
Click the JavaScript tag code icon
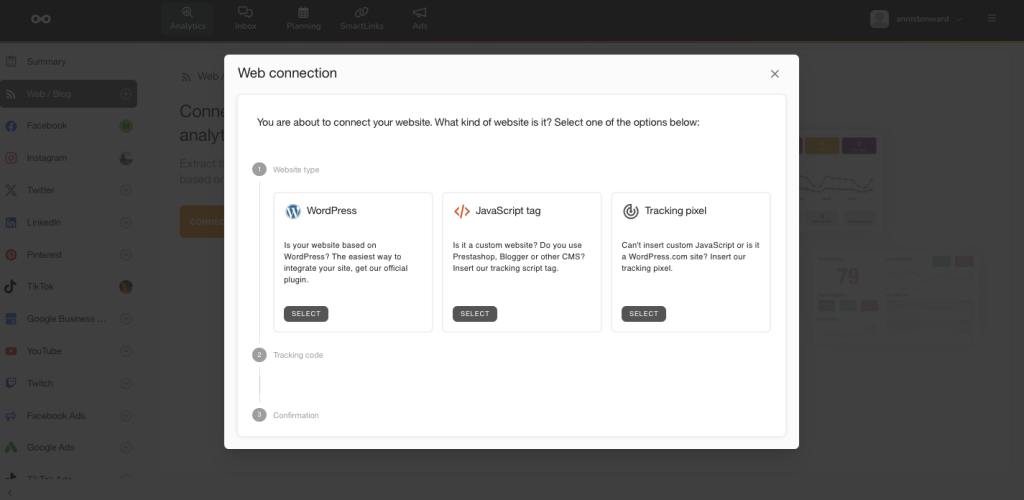[462, 211]
